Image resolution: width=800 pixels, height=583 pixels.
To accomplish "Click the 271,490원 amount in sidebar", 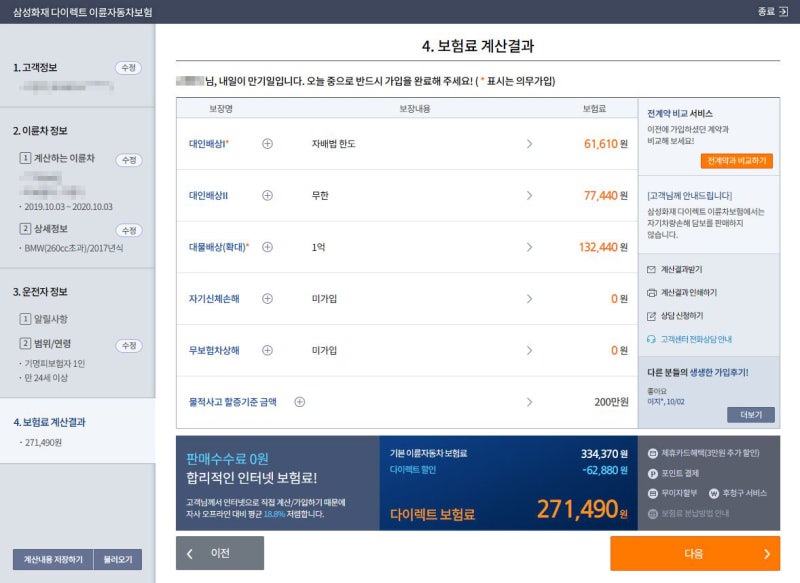I will coord(43,443).
